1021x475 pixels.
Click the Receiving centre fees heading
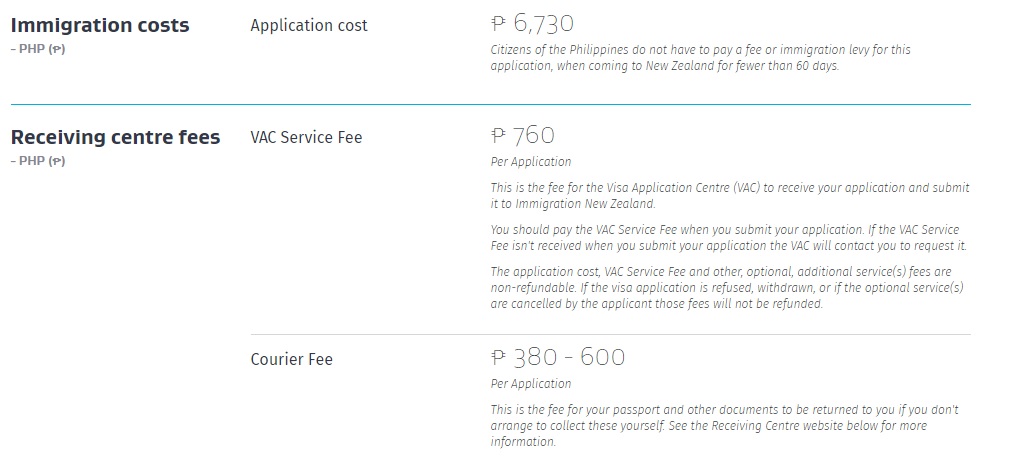(116, 137)
